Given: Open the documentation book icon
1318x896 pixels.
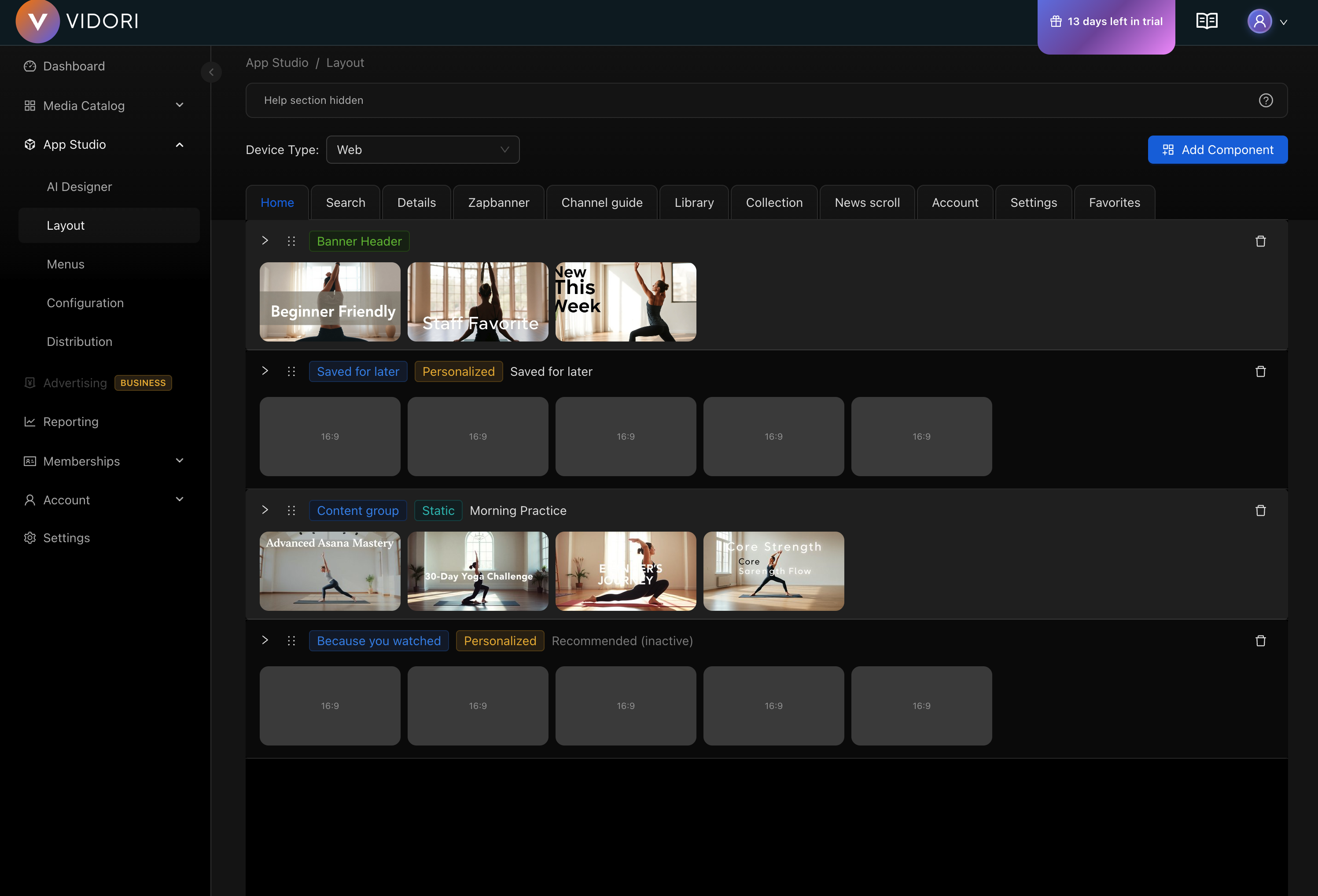Looking at the screenshot, I should point(1207,21).
